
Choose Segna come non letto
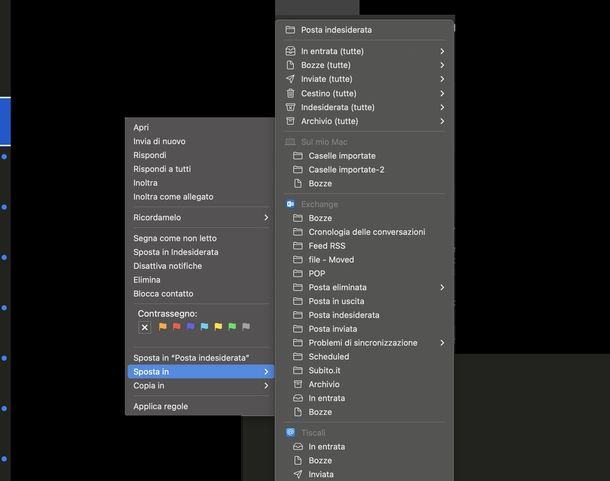pos(175,238)
